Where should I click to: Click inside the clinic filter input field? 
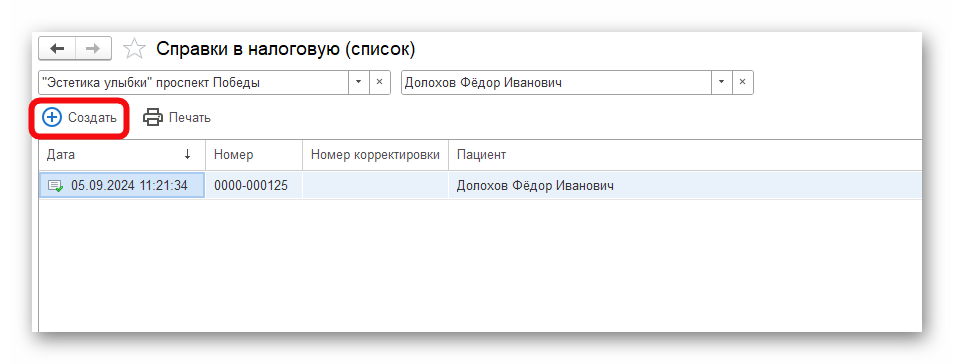pos(193,83)
